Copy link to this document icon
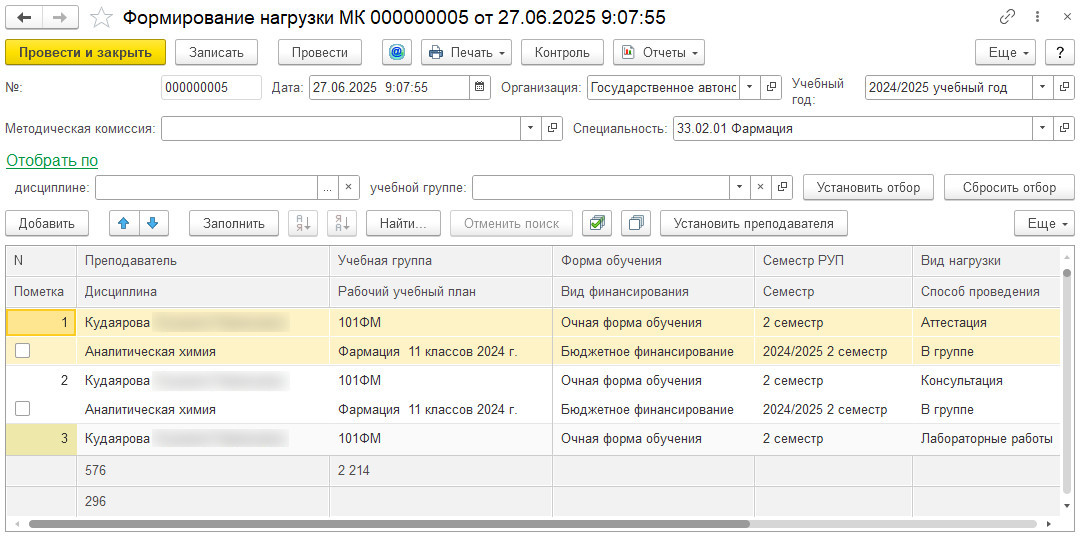Screen dimensions: 1080x537 click(1007, 18)
